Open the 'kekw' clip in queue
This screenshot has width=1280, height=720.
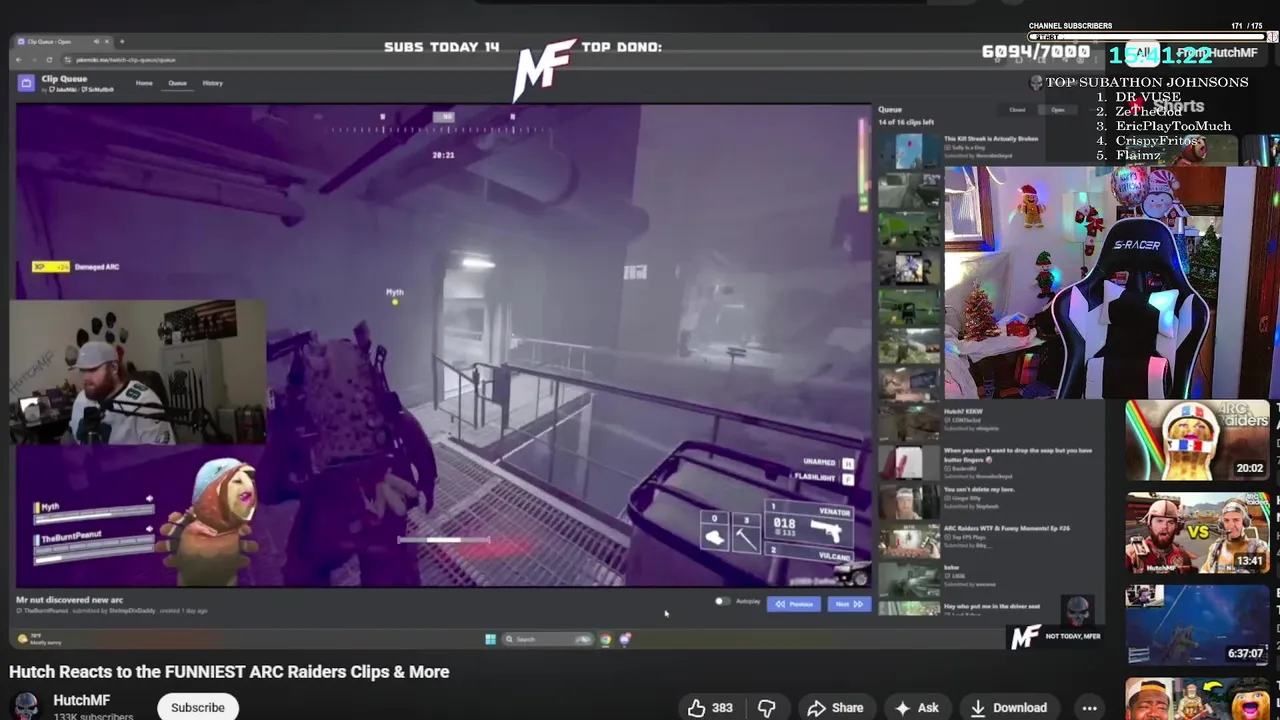[950, 567]
